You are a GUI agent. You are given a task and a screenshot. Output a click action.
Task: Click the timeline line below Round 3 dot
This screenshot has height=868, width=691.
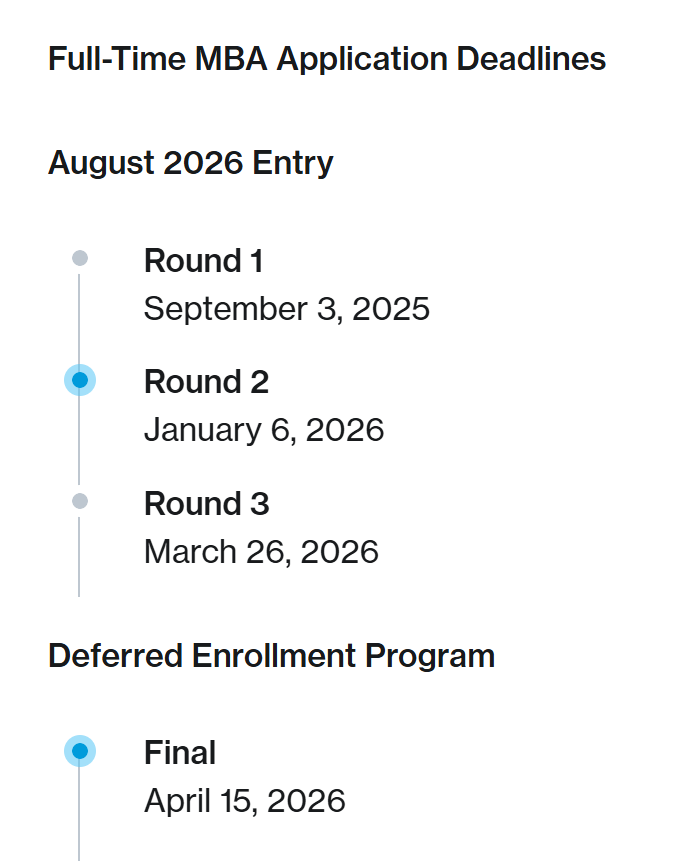click(x=79, y=555)
